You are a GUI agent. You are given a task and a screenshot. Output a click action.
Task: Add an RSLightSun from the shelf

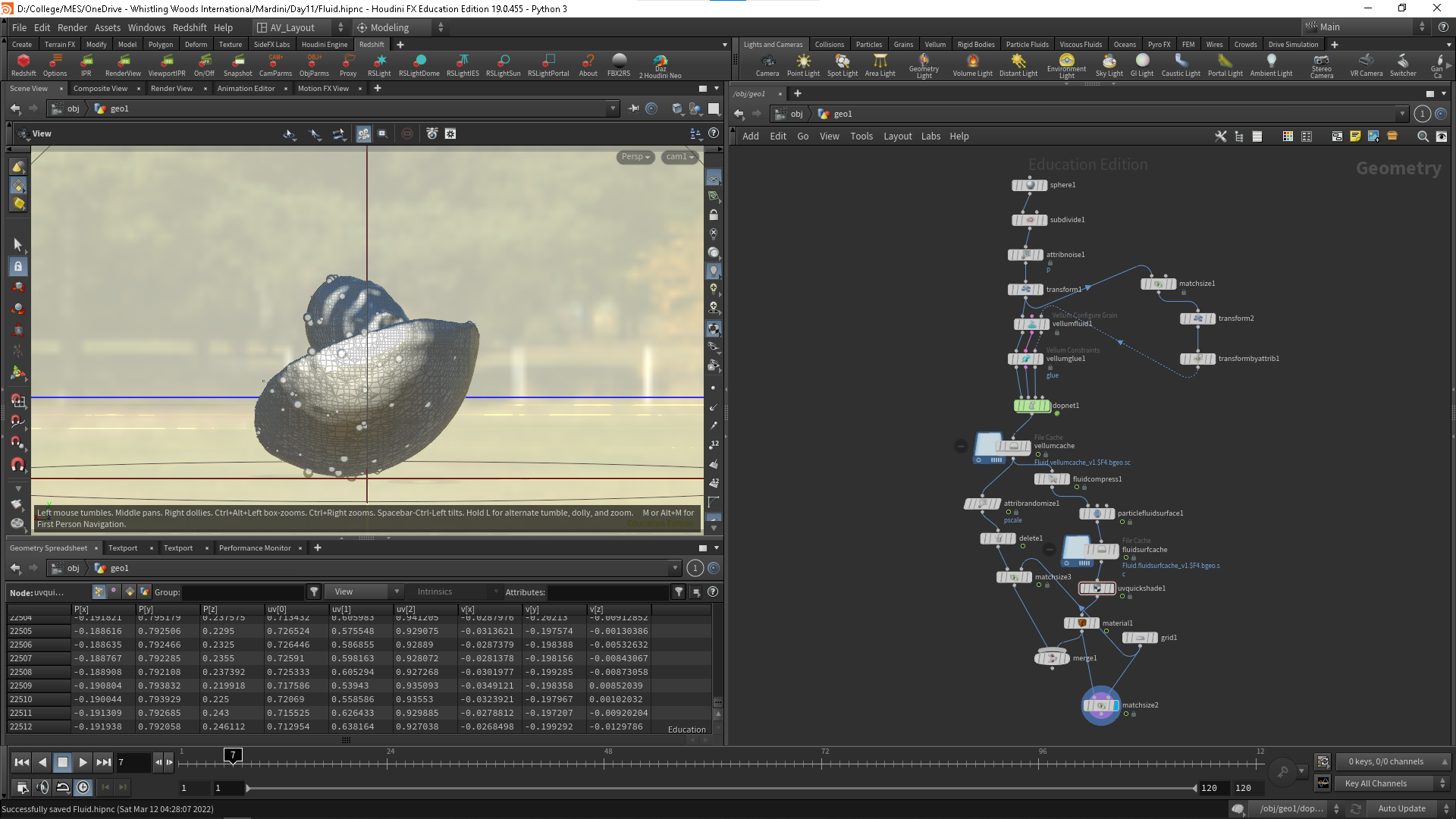pyautogui.click(x=504, y=64)
